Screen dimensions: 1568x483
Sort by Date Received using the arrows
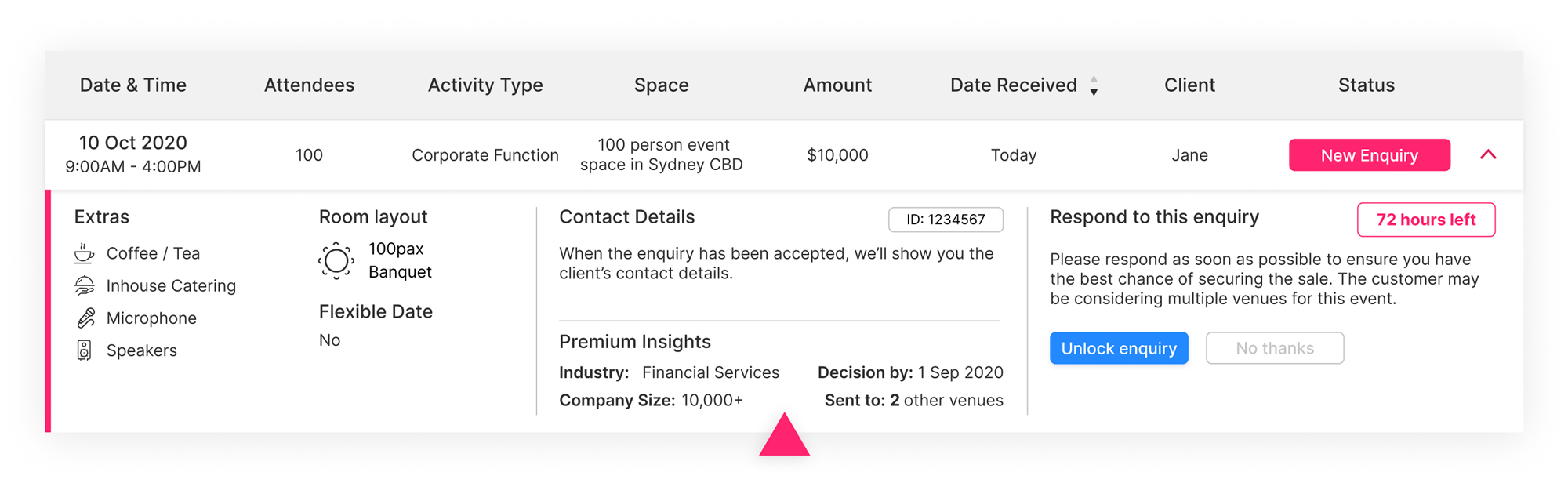pos(1094,85)
